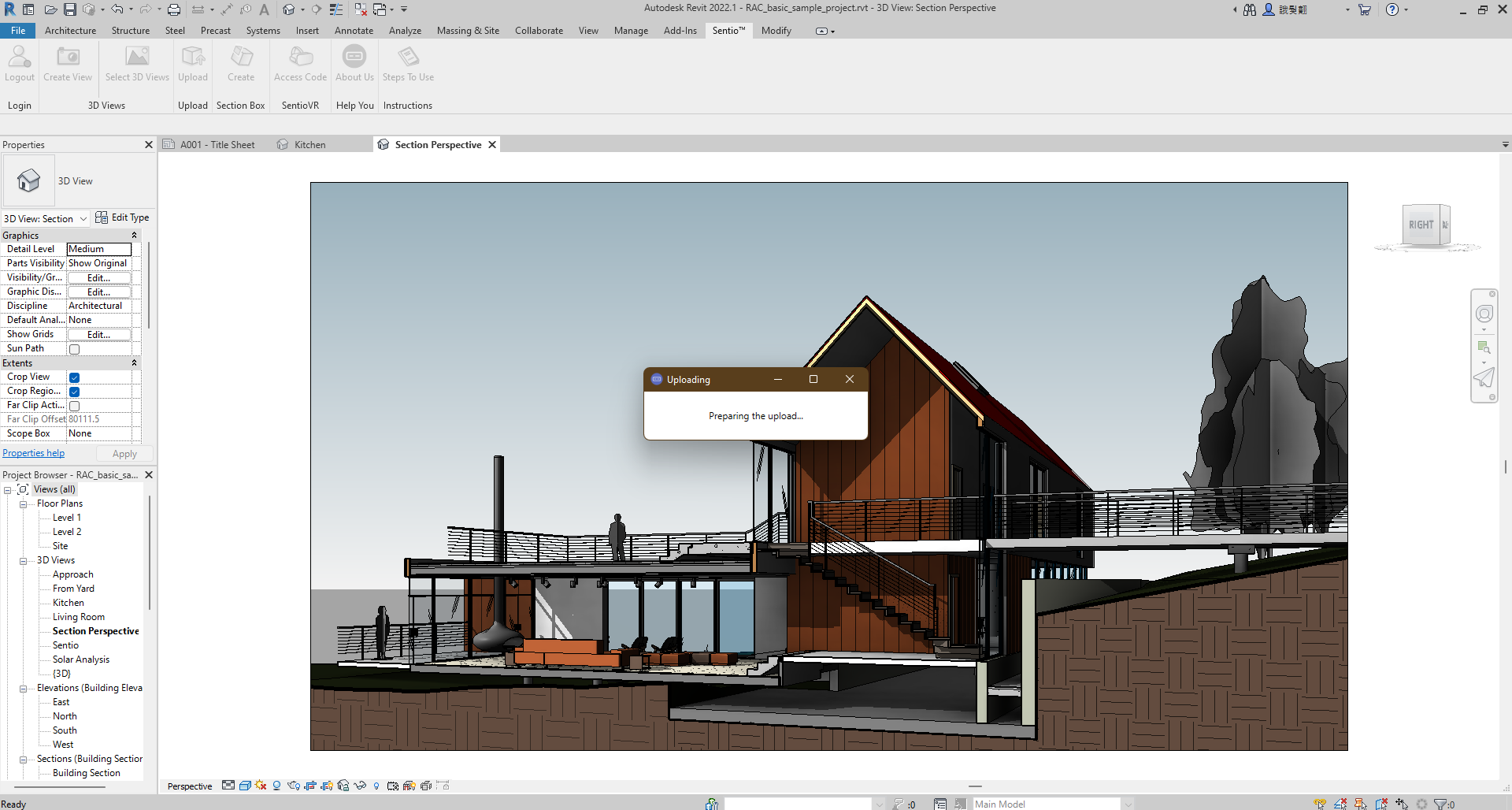Image resolution: width=1512 pixels, height=810 pixels.
Task: Collapse the 3D Views tree node
Action: pyautogui.click(x=23, y=561)
